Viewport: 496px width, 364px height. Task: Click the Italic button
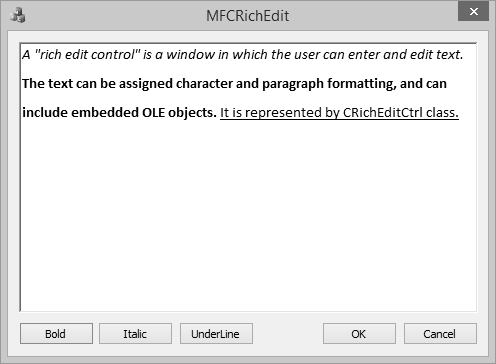coord(135,333)
